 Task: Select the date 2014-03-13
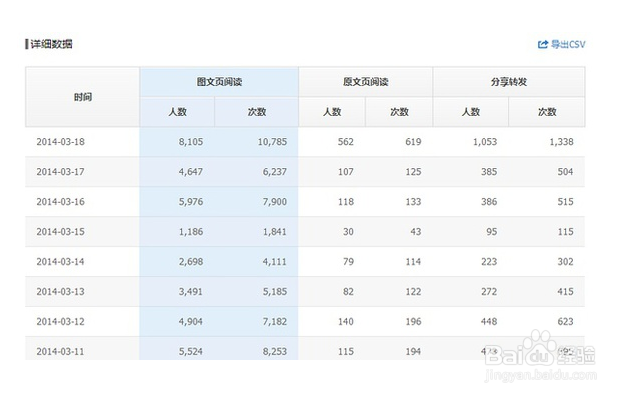coord(61,292)
